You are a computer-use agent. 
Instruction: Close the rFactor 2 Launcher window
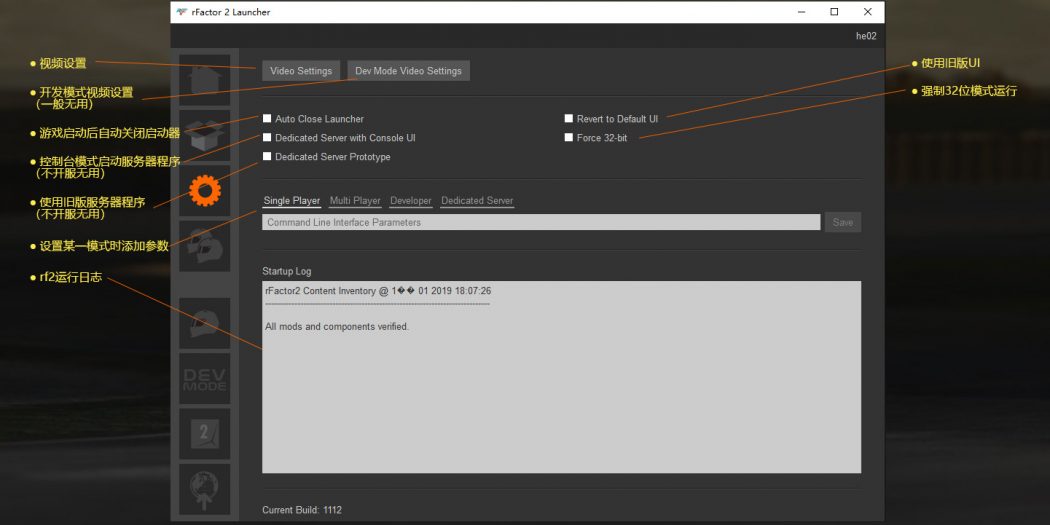pyautogui.click(x=867, y=12)
